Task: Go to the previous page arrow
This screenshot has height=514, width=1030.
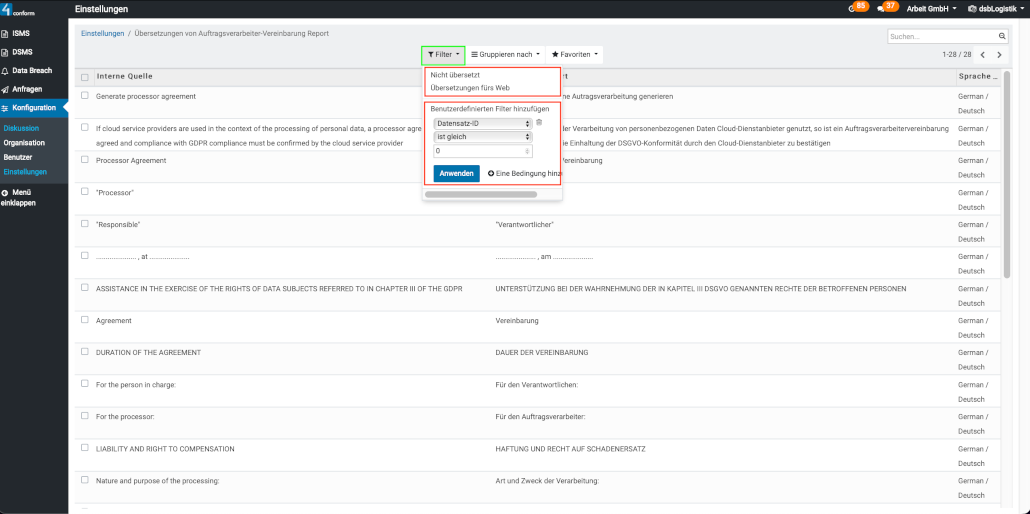Action: [x=983, y=55]
